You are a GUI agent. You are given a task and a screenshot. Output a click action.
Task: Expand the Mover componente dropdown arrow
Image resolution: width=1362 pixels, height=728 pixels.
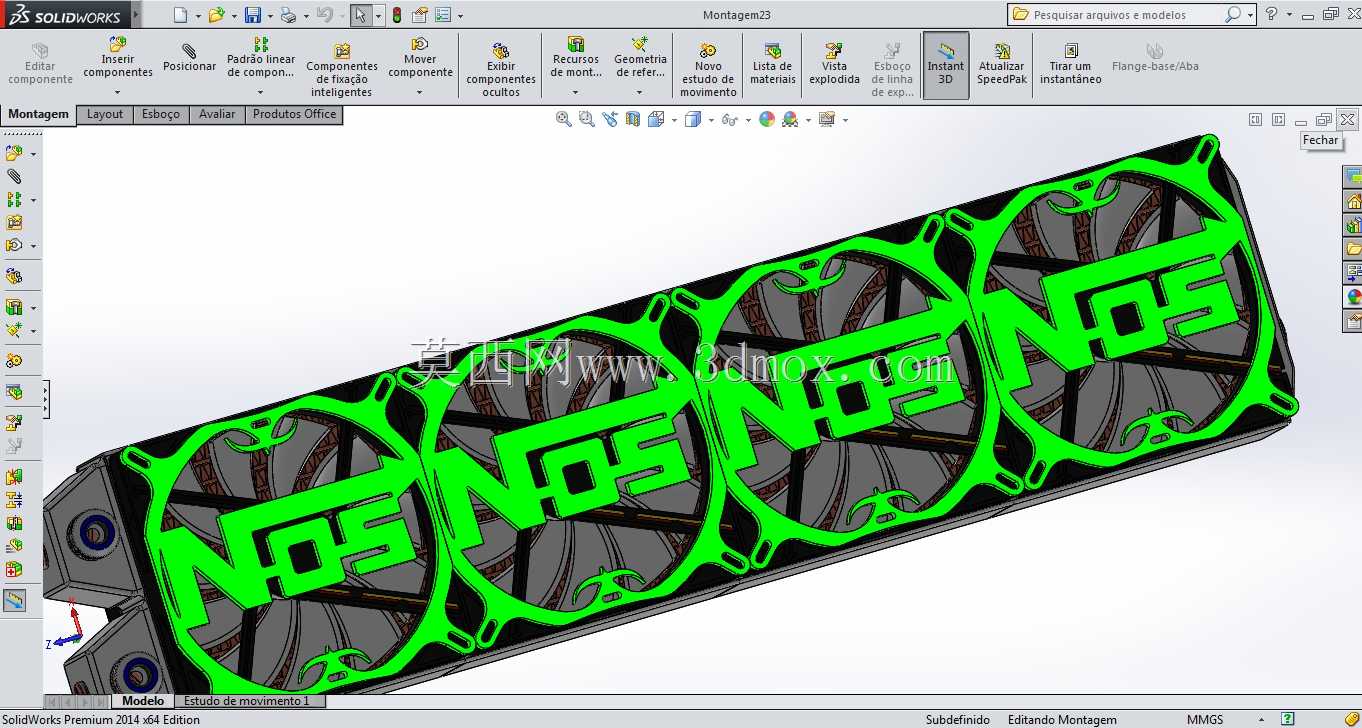420,93
